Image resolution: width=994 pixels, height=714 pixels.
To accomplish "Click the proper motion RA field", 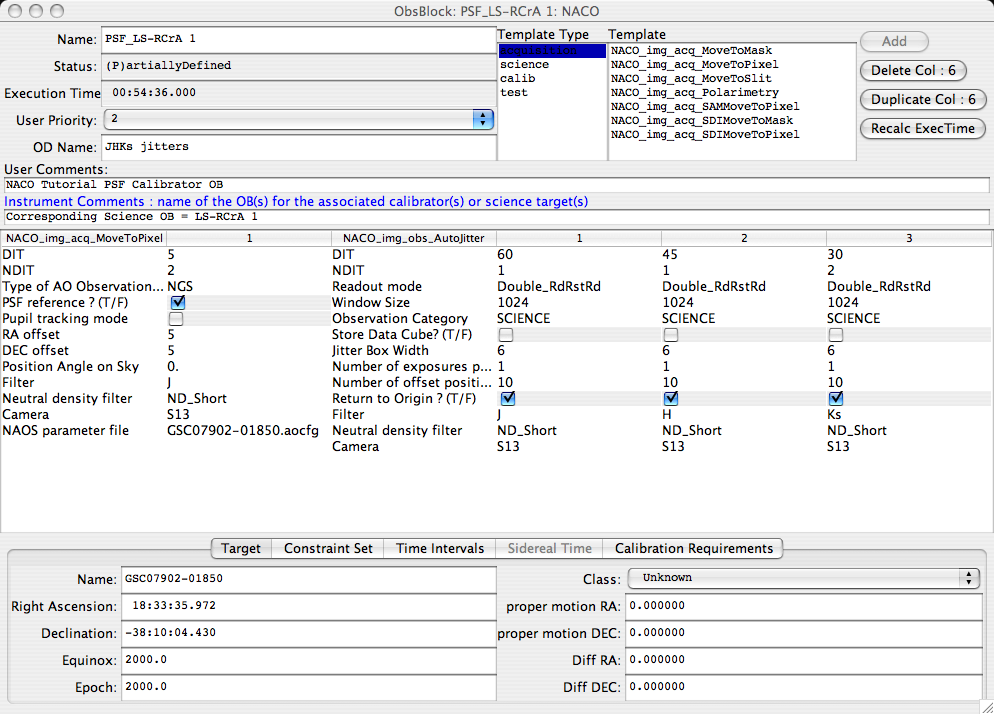I will coord(803,606).
